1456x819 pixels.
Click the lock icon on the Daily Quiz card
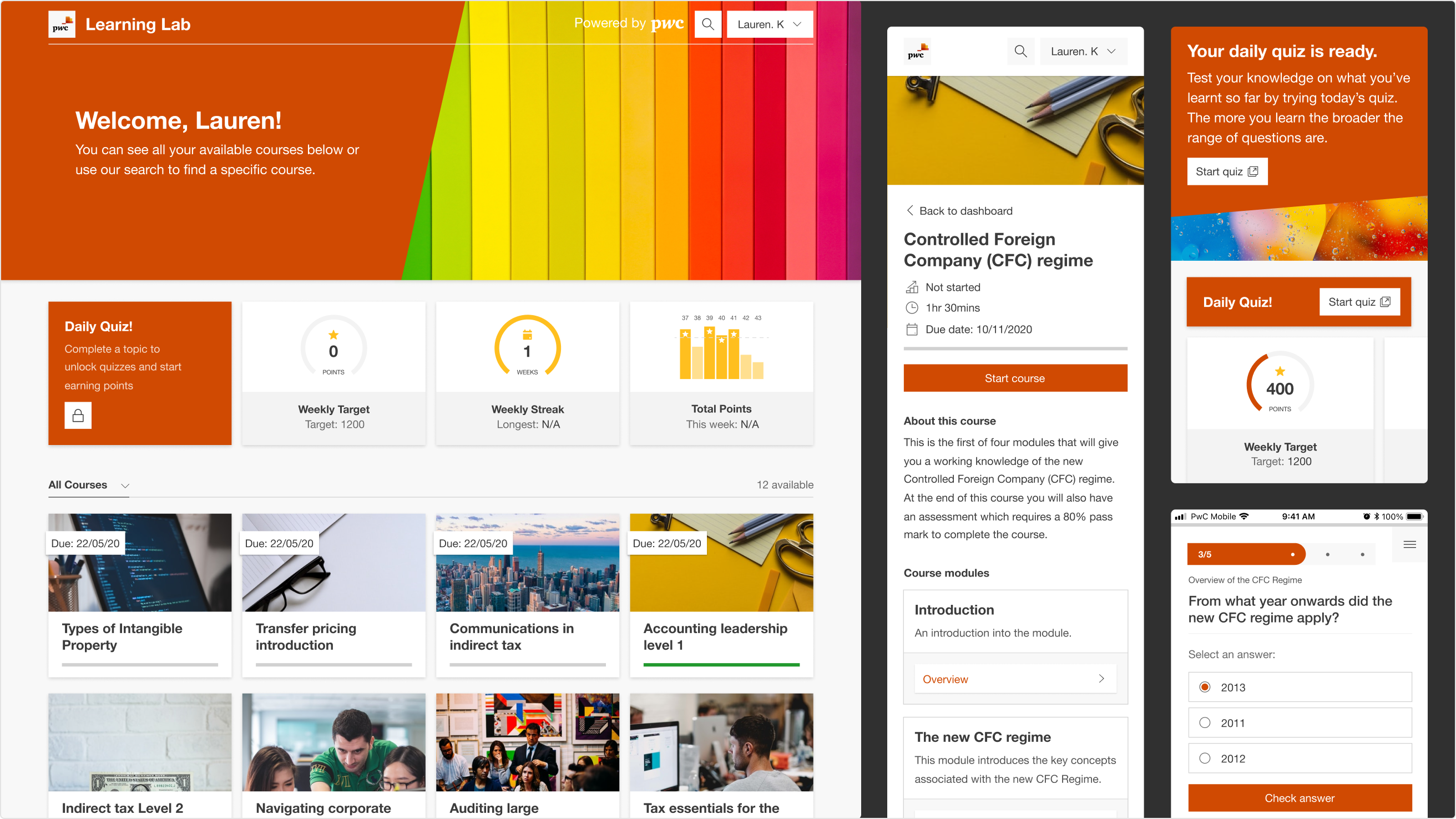(78, 416)
